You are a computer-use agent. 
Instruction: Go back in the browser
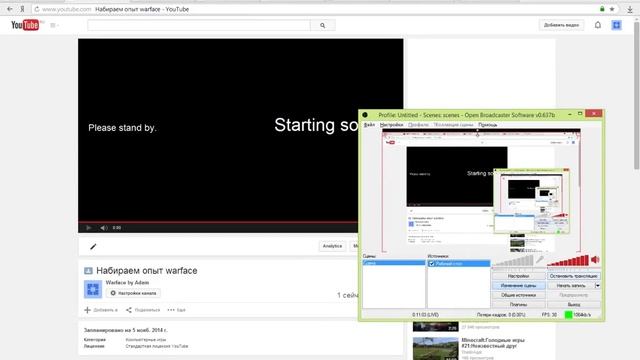pyautogui.click(x=9, y=9)
